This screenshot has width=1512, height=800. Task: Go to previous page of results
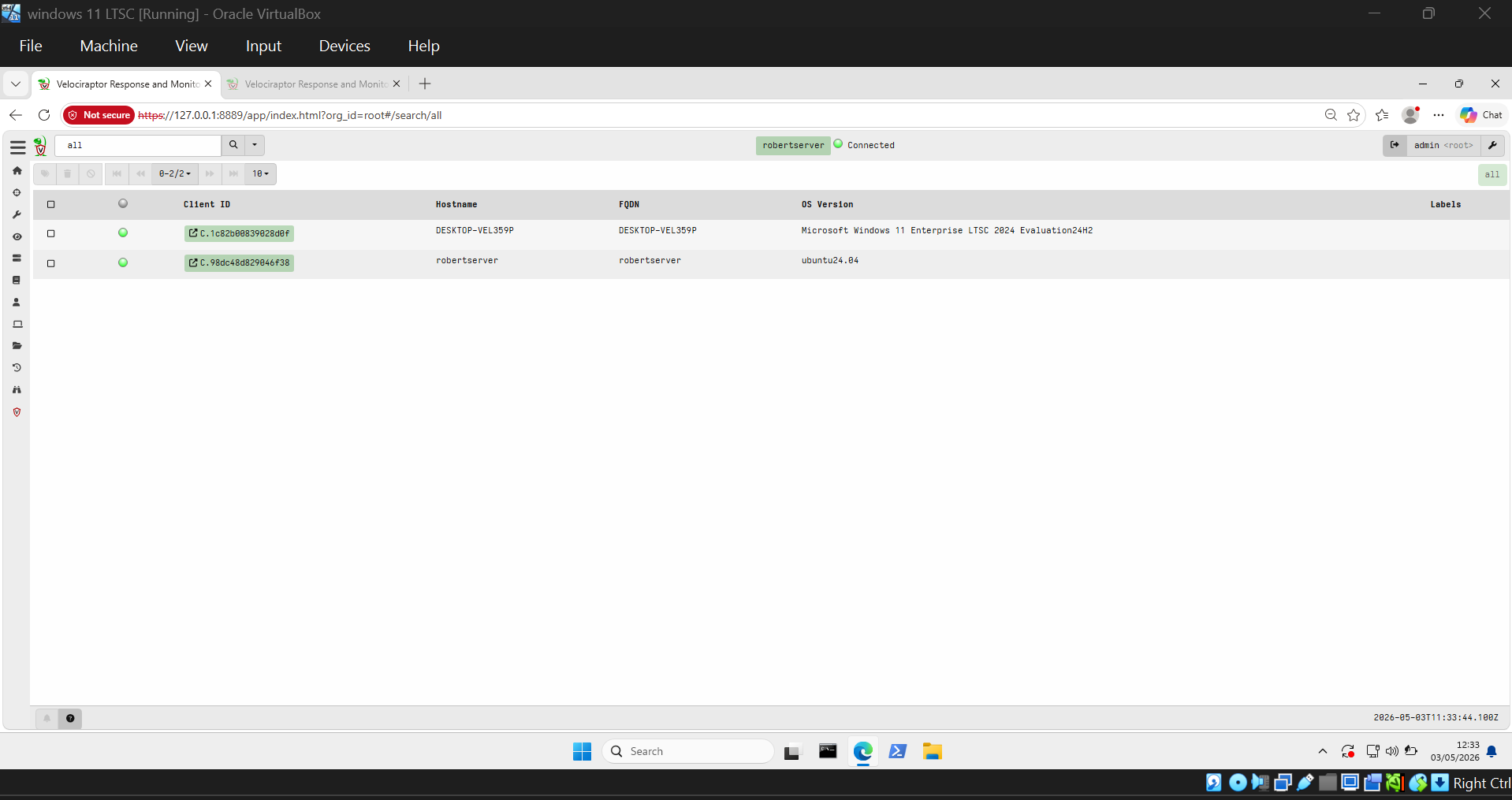pyautogui.click(x=140, y=173)
